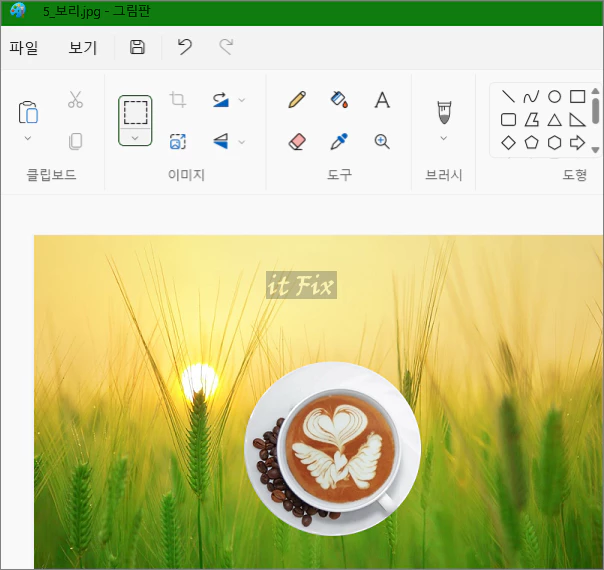Pick the oval shape
Viewport: 604px width, 570px height.
[554, 97]
